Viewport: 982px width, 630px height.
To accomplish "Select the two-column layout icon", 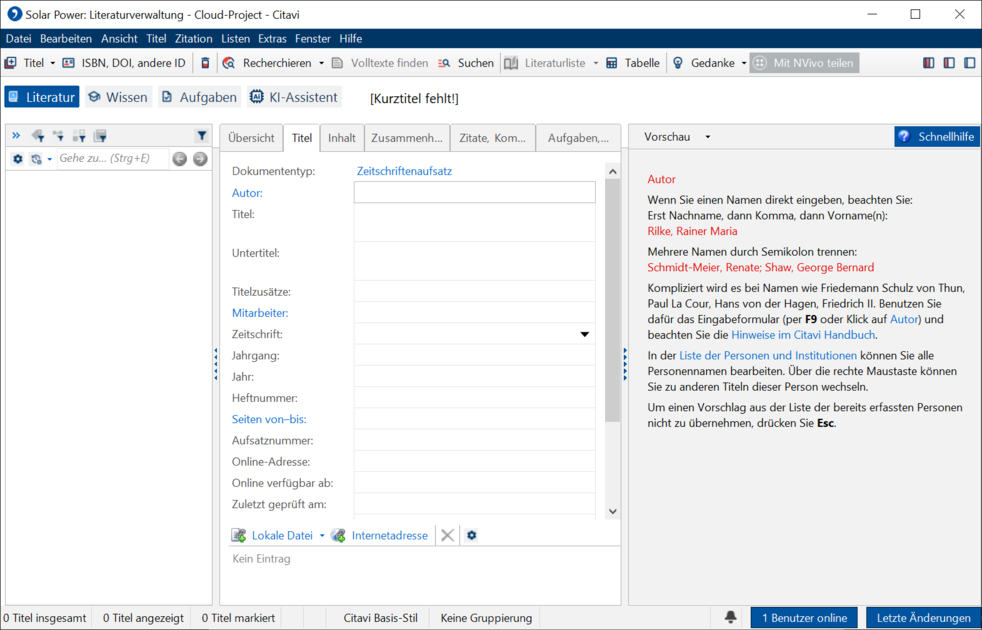I will [x=949, y=63].
